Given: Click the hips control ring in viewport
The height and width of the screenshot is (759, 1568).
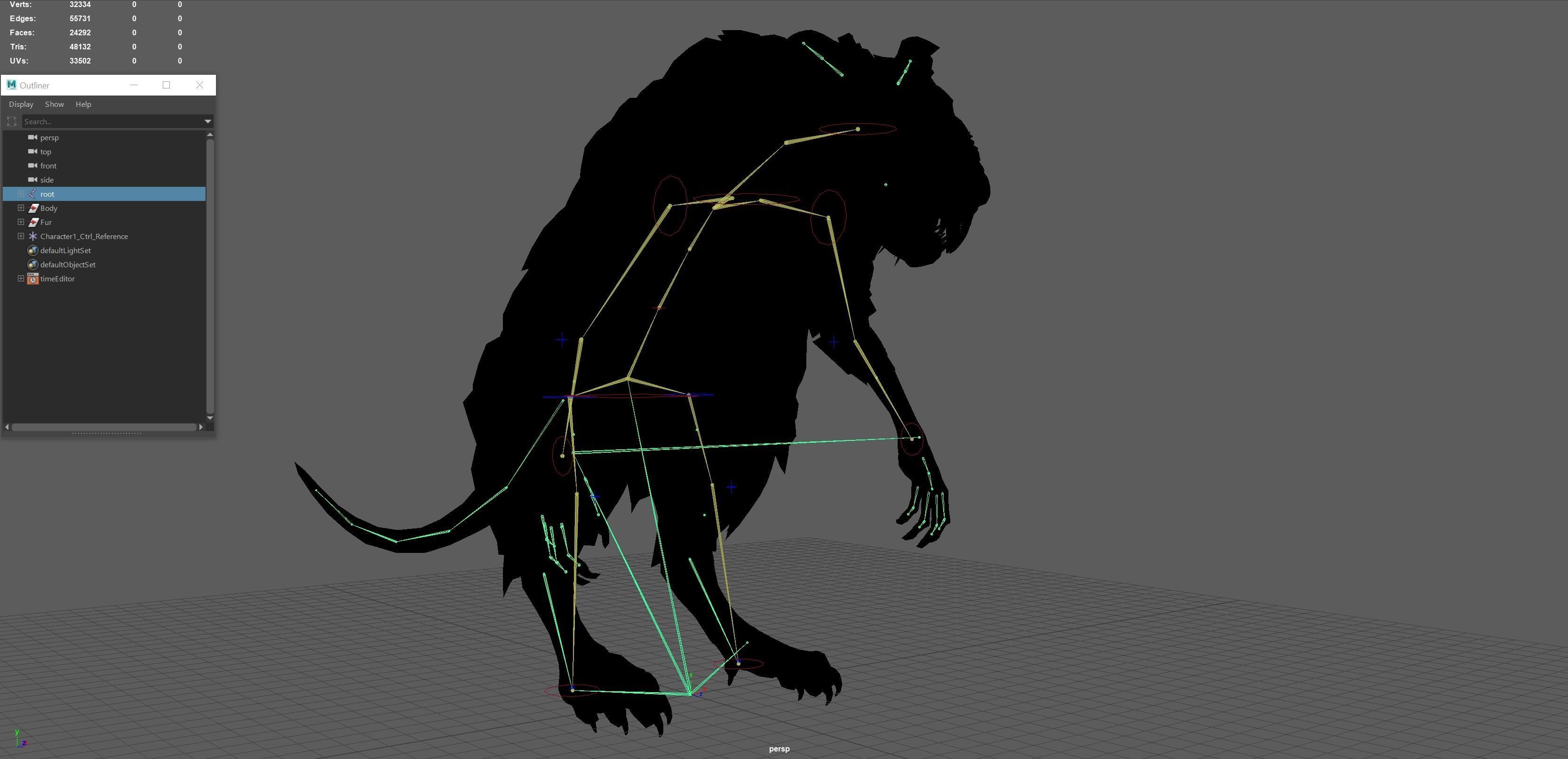Looking at the screenshot, I should [628, 396].
